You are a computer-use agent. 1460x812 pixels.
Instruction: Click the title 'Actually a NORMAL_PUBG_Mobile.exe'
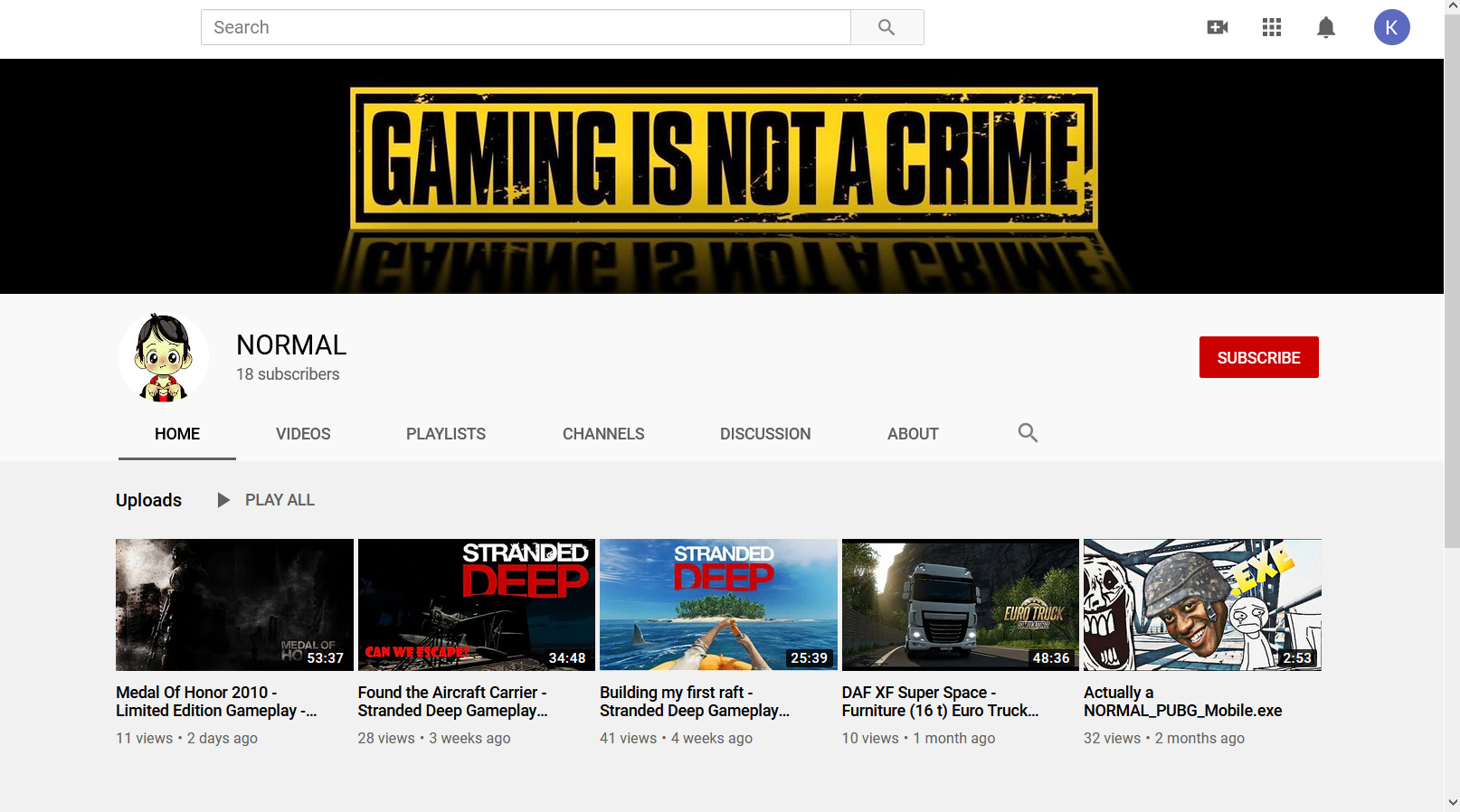(1183, 702)
